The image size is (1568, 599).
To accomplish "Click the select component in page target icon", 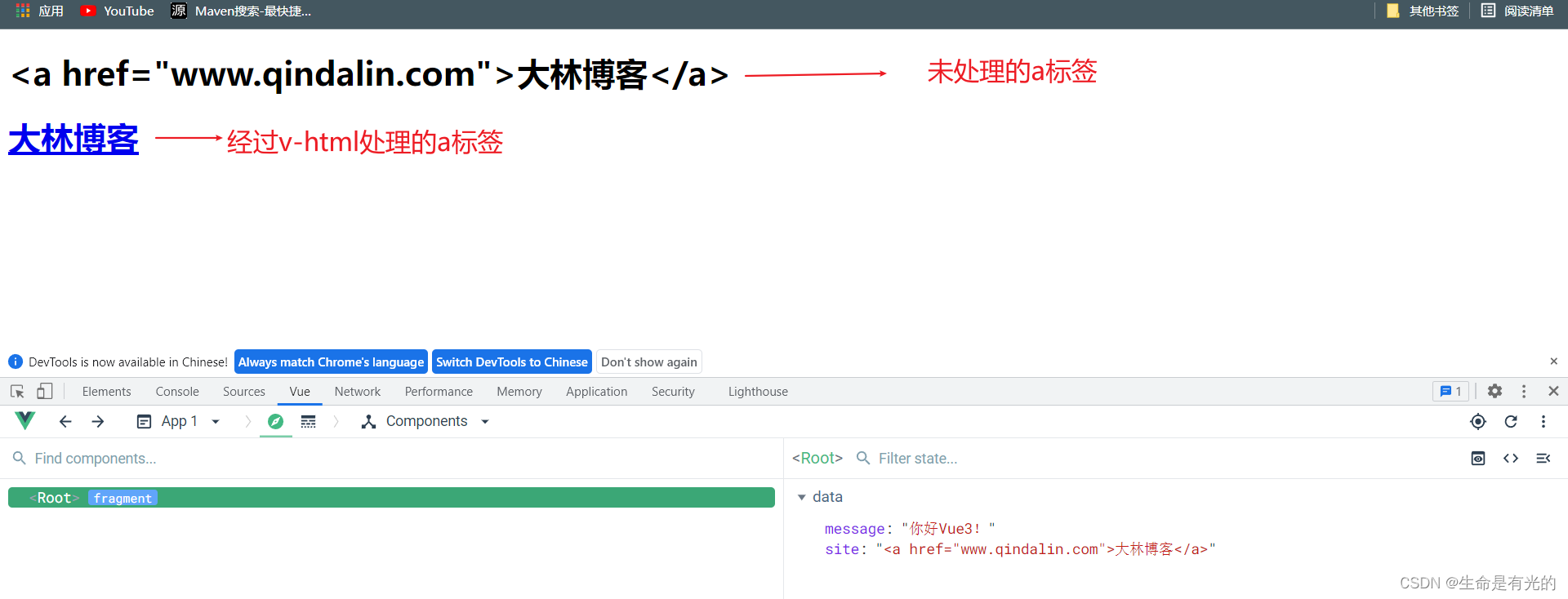I will [1478, 421].
